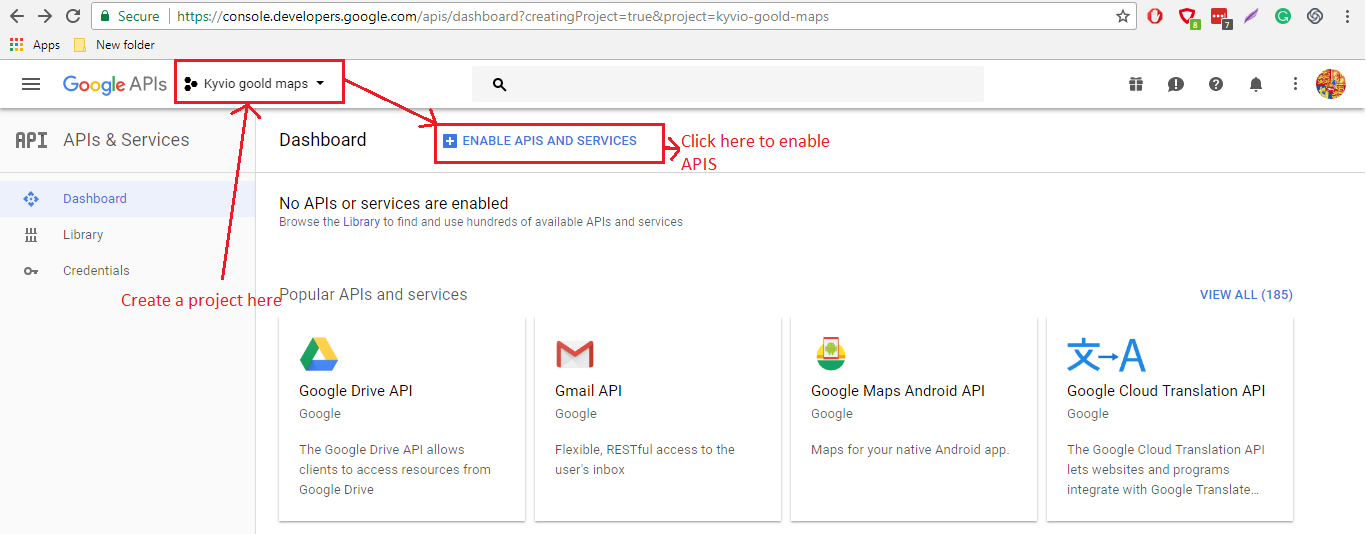This screenshot has height=534, width=1366.
Task: Select Library in the sidebar
Action: (x=128, y=235)
